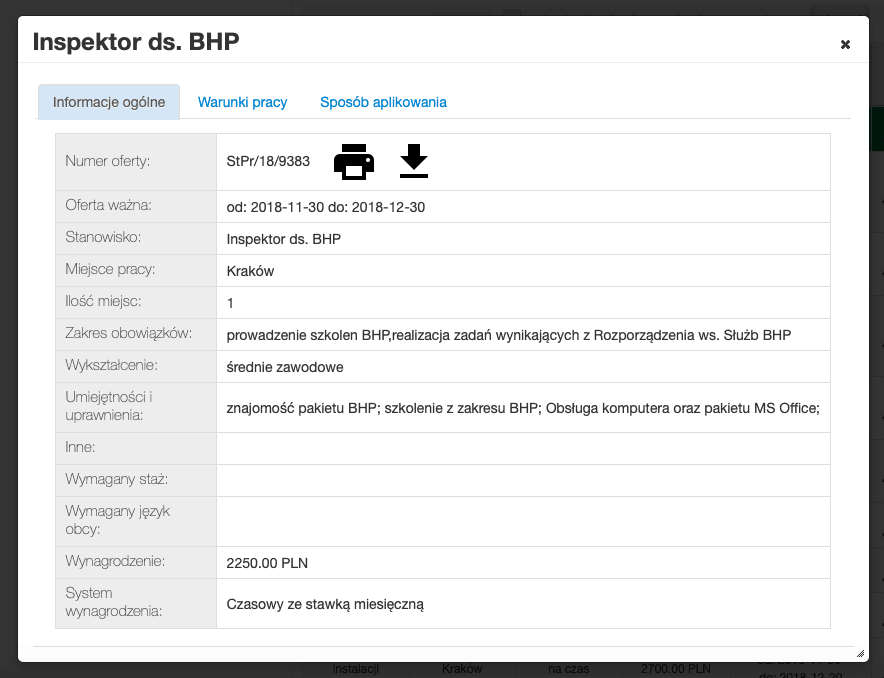Click the średnie zawodowe education value
The image size is (884, 678).
tap(285, 367)
